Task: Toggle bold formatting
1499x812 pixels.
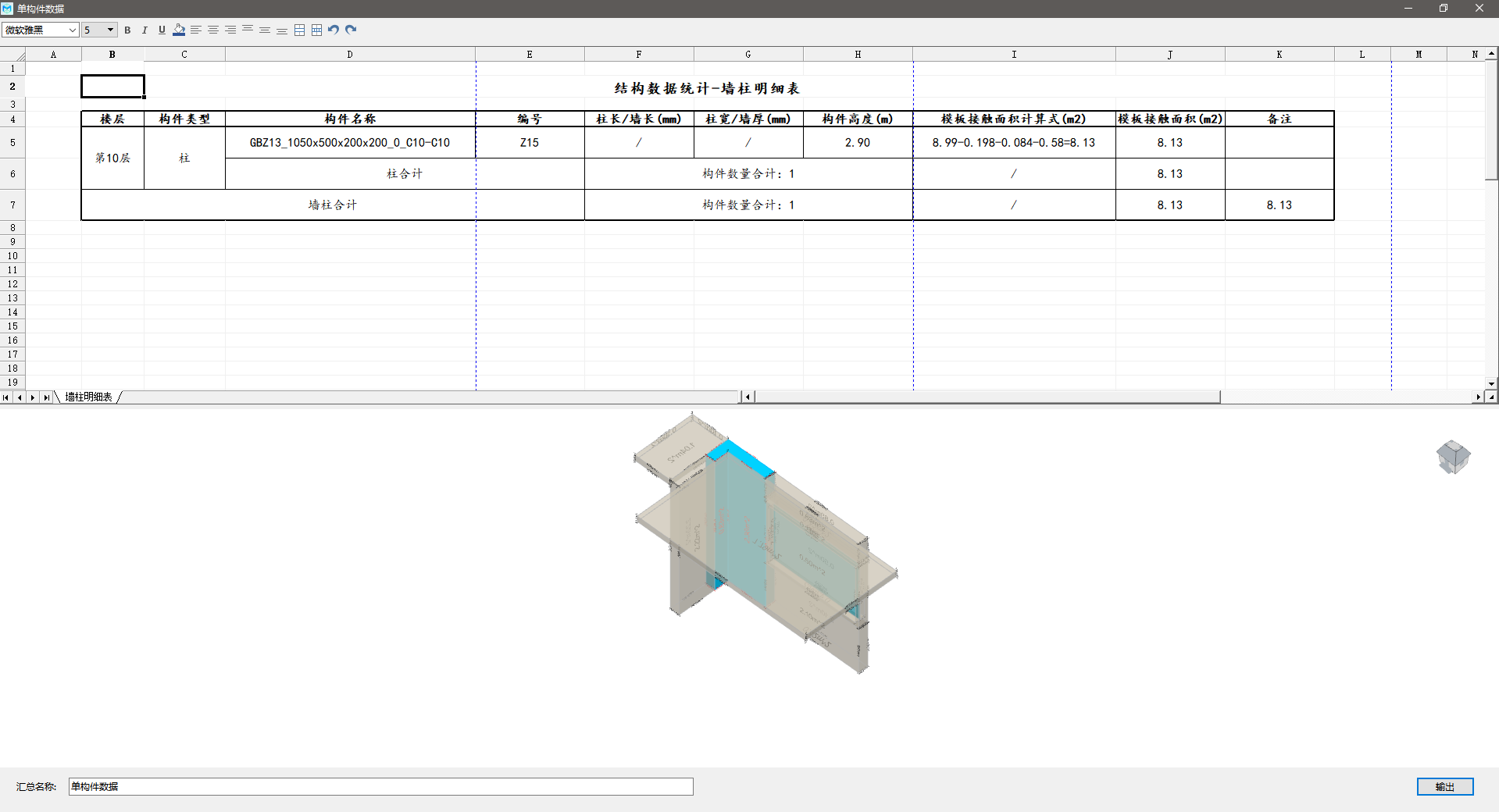Action: pyautogui.click(x=127, y=30)
